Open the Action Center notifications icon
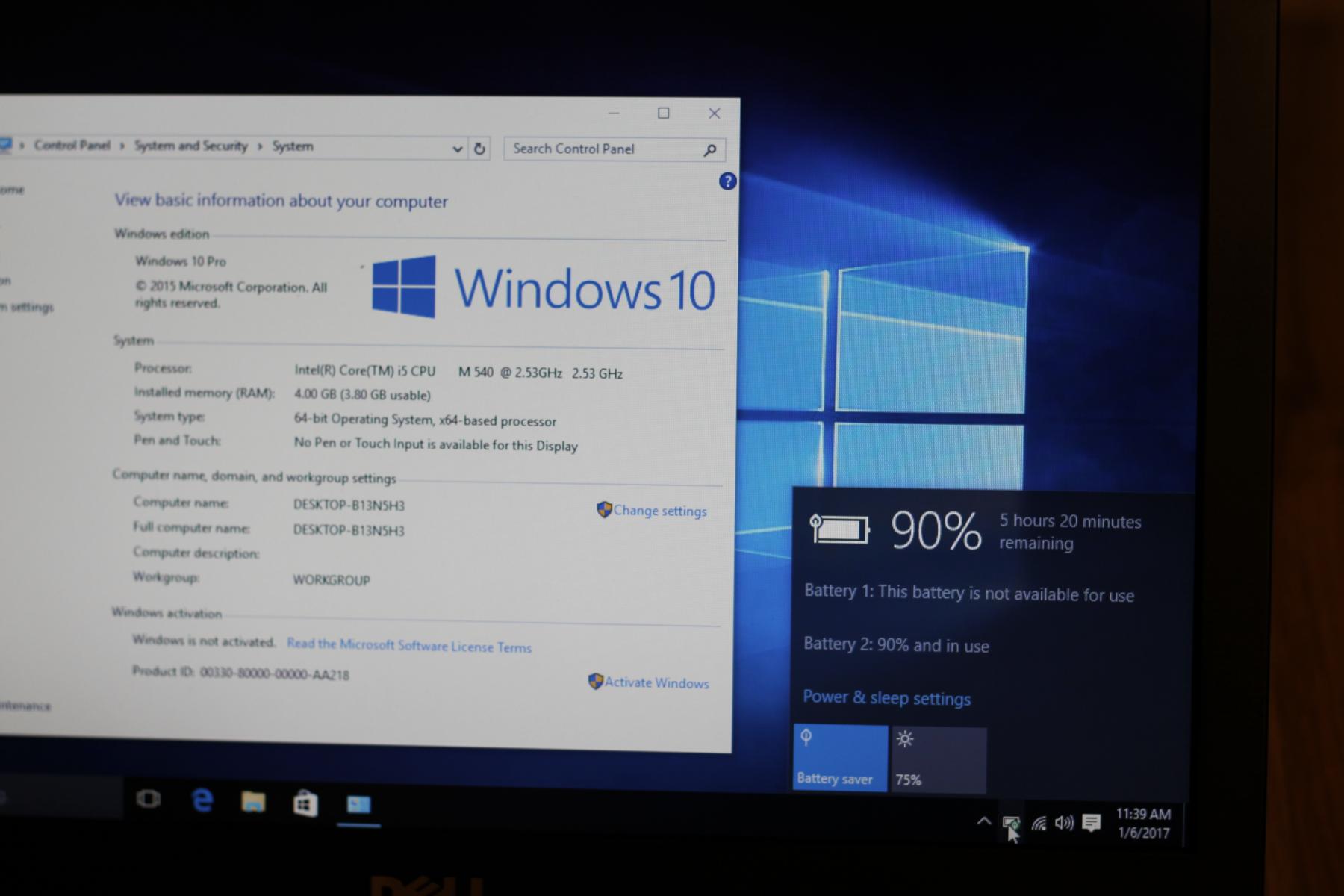The height and width of the screenshot is (896, 1344). pos(1092,823)
